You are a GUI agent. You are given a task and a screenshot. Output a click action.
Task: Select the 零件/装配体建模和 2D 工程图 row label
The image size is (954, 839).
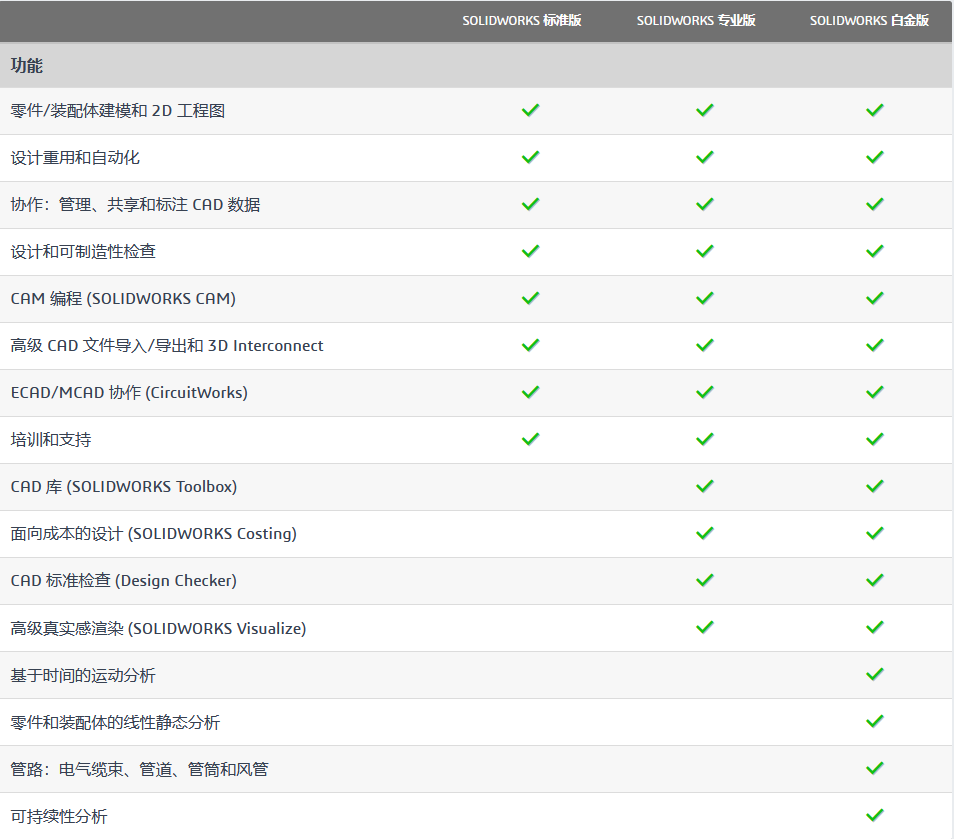(x=118, y=111)
